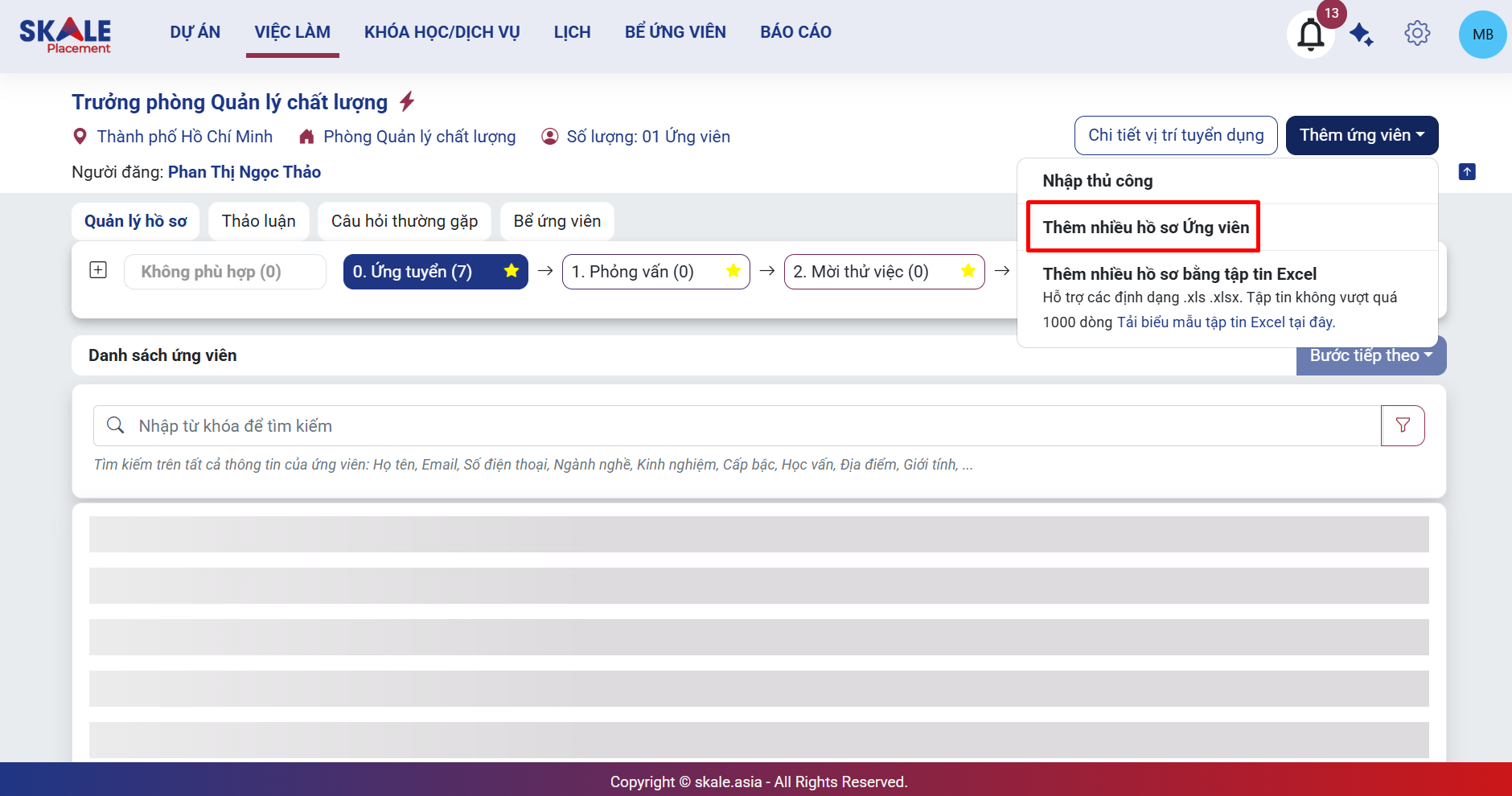Toggle star on Mời thử việc stage
Image resolution: width=1512 pixels, height=796 pixels.
point(968,271)
